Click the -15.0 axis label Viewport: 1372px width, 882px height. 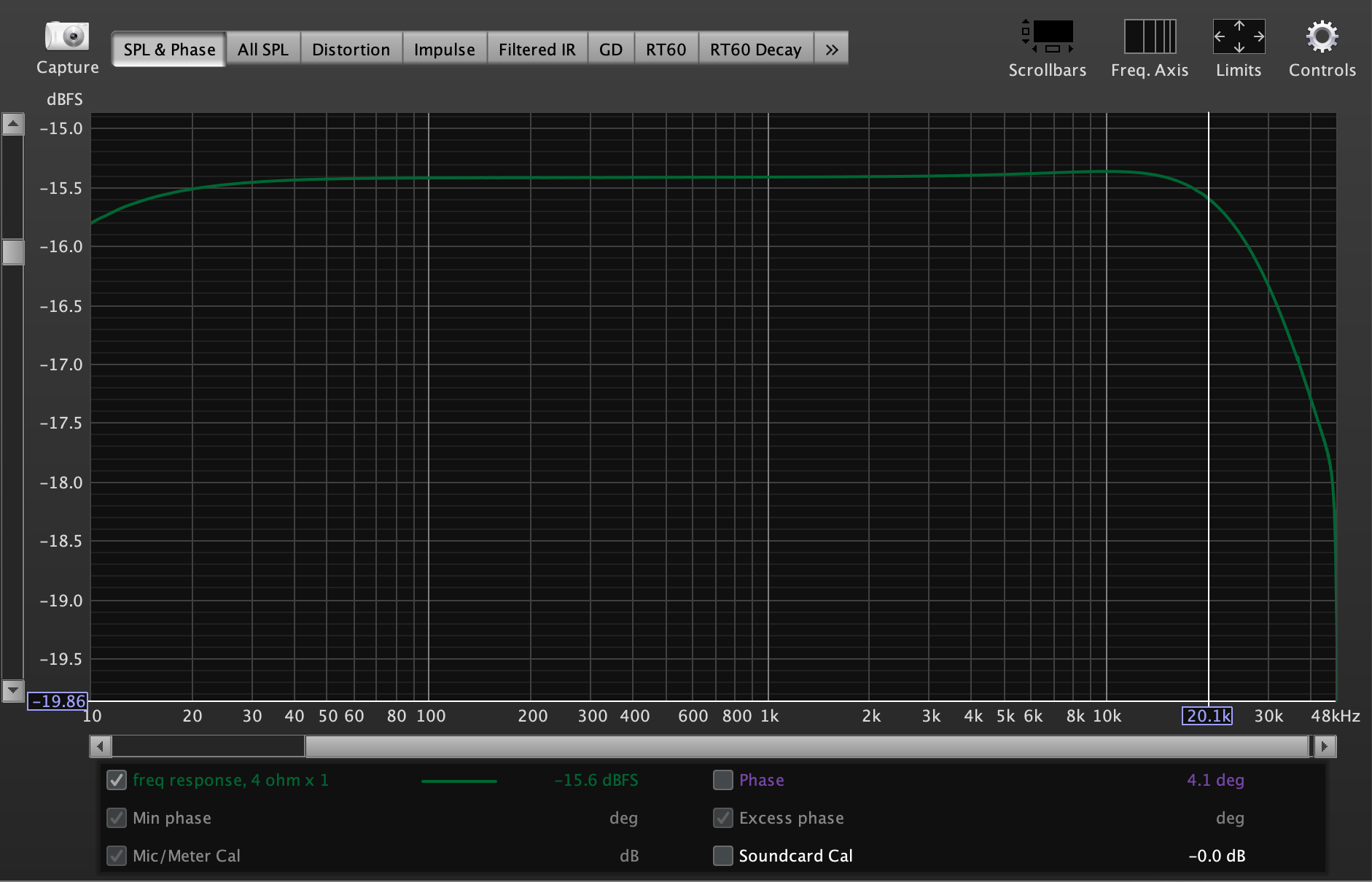pyautogui.click(x=61, y=128)
